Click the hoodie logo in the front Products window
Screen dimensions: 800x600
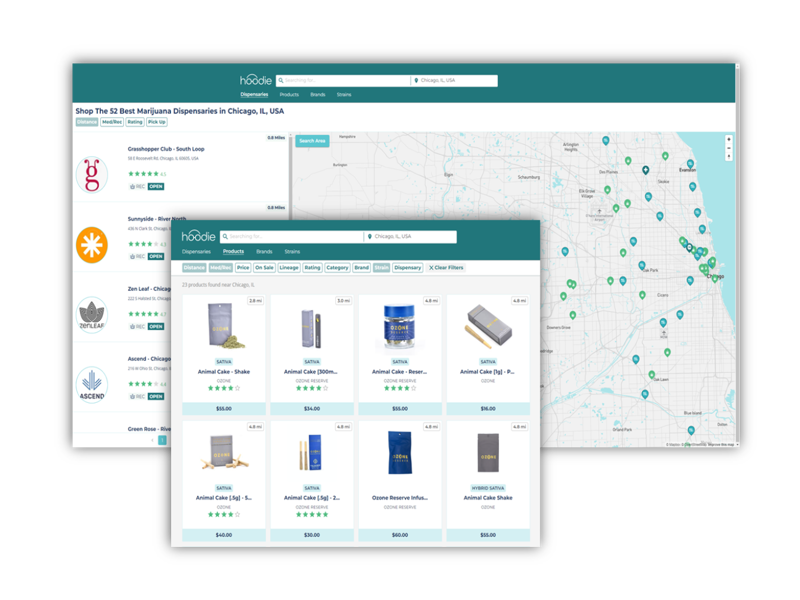pos(198,236)
